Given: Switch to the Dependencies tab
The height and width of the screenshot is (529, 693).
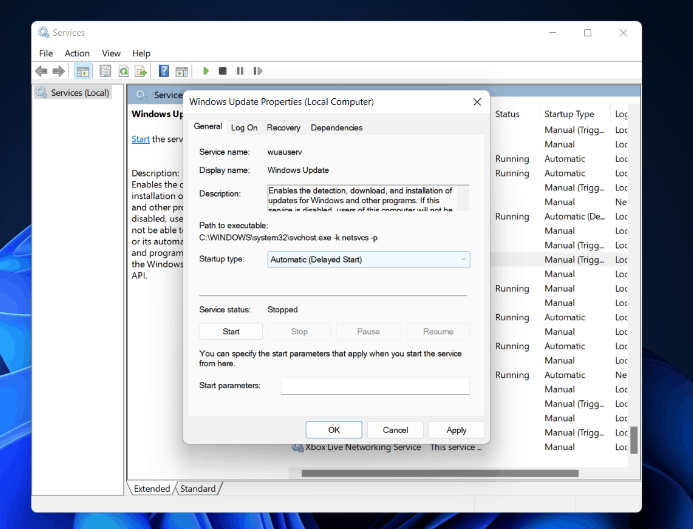Looking at the screenshot, I should pyautogui.click(x=336, y=128).
